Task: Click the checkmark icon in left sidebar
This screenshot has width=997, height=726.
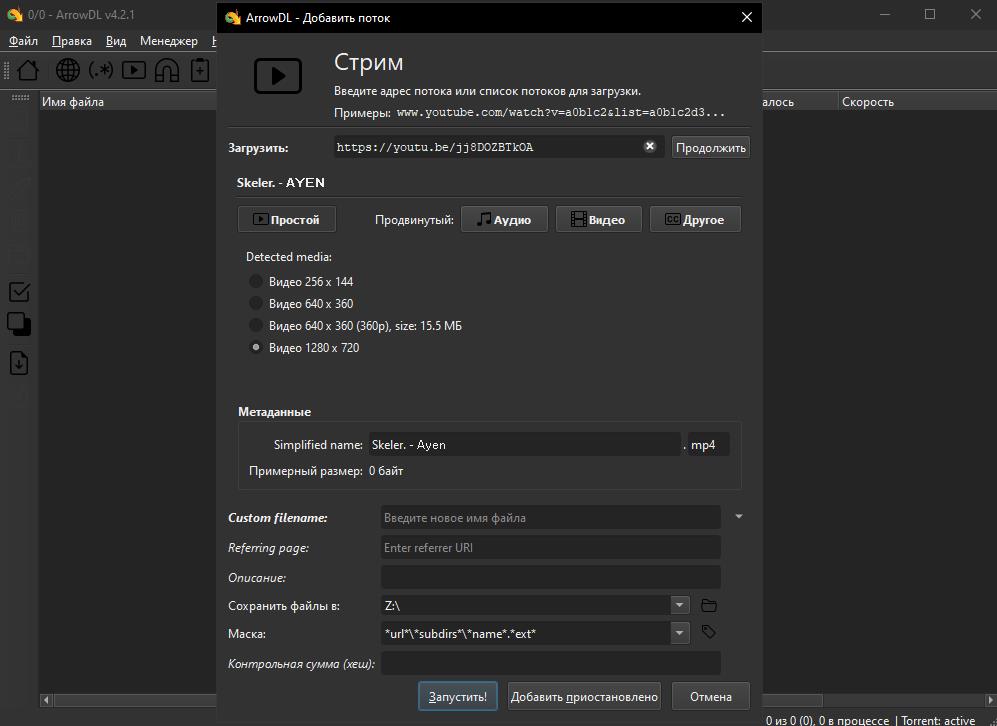Action: click(19, 292)
